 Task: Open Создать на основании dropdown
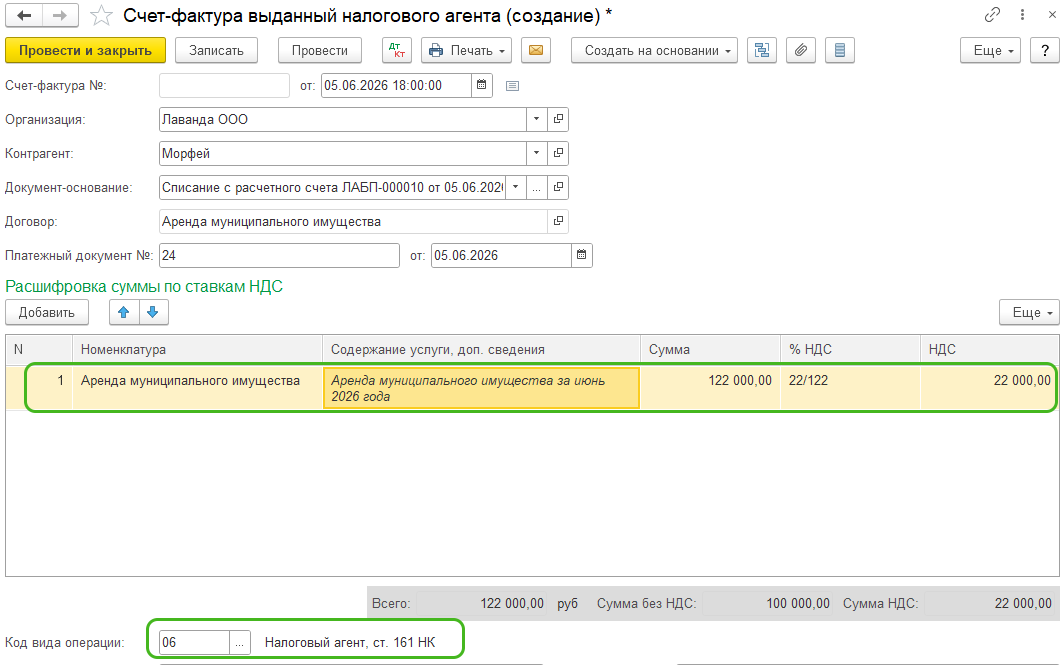coord(654,50)
